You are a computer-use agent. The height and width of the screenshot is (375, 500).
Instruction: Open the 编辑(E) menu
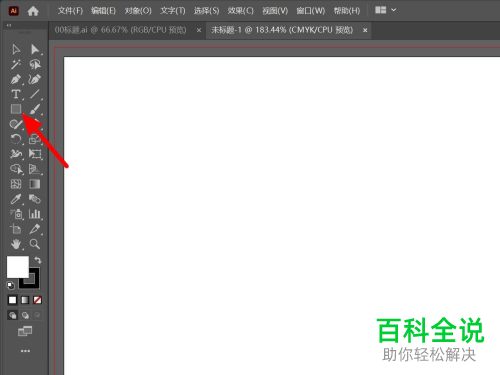104,11
